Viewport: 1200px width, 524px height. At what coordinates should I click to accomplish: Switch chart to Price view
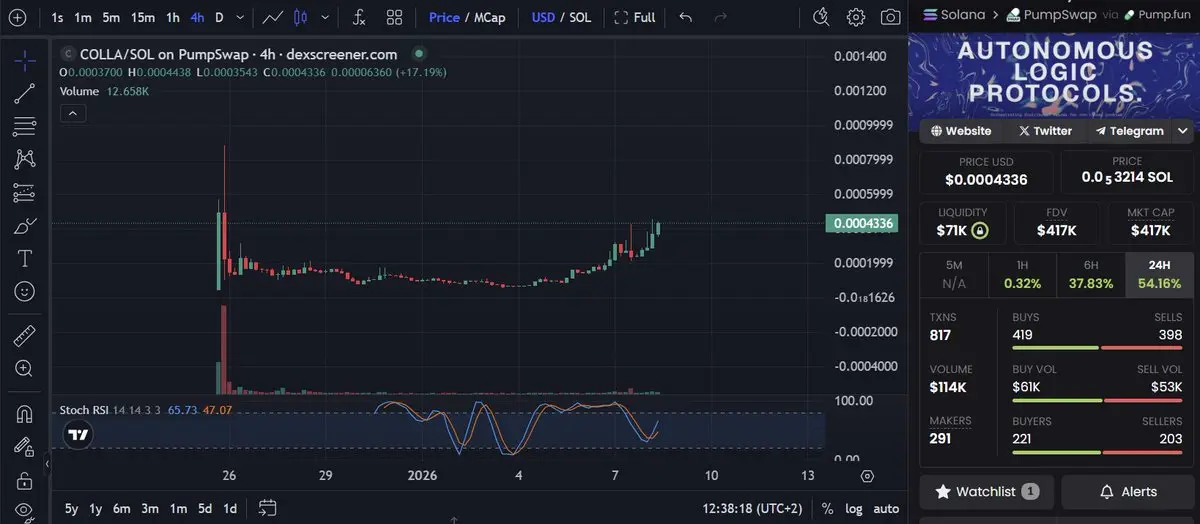444,17
